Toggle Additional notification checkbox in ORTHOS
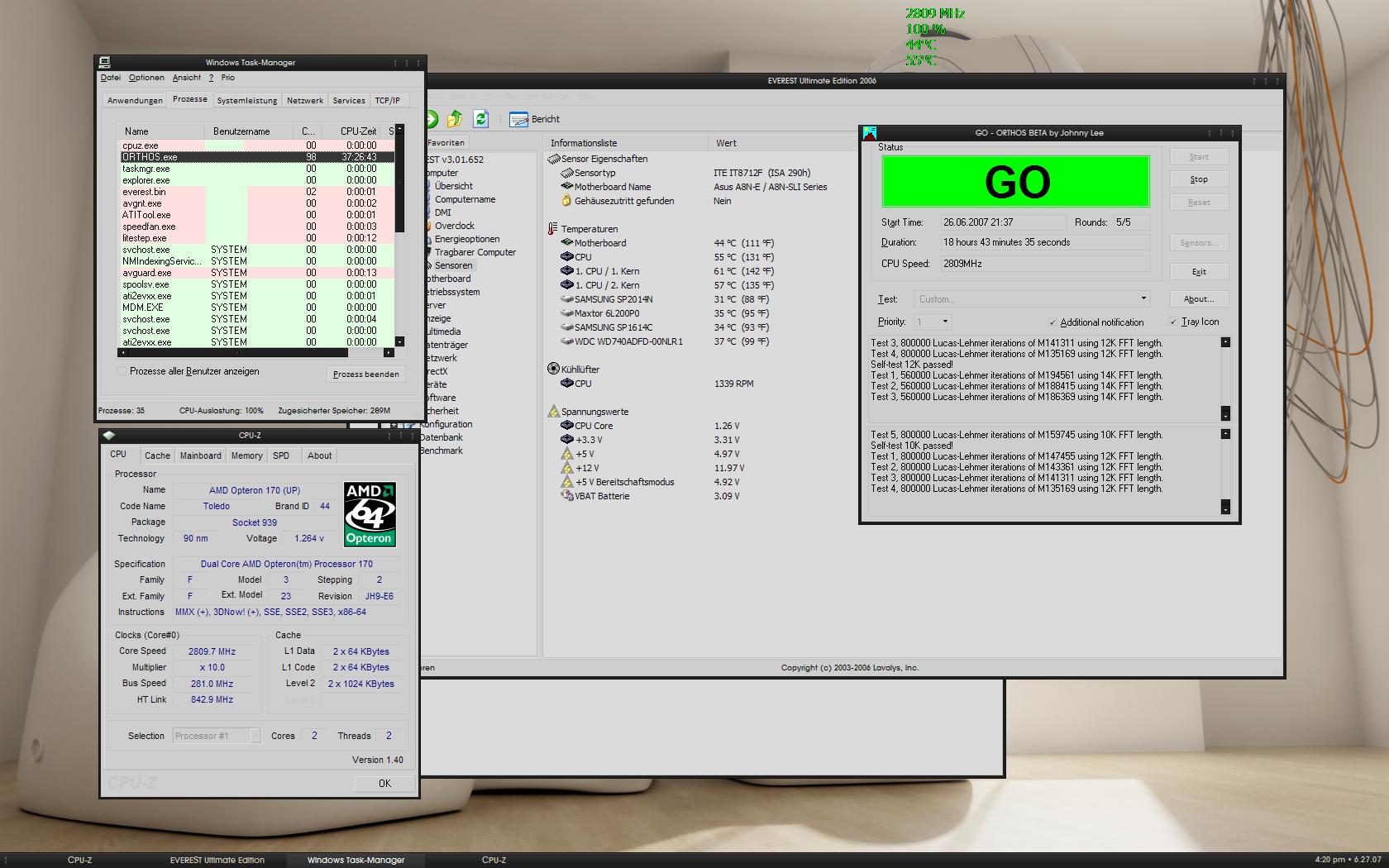 (x=1052, y=322)
